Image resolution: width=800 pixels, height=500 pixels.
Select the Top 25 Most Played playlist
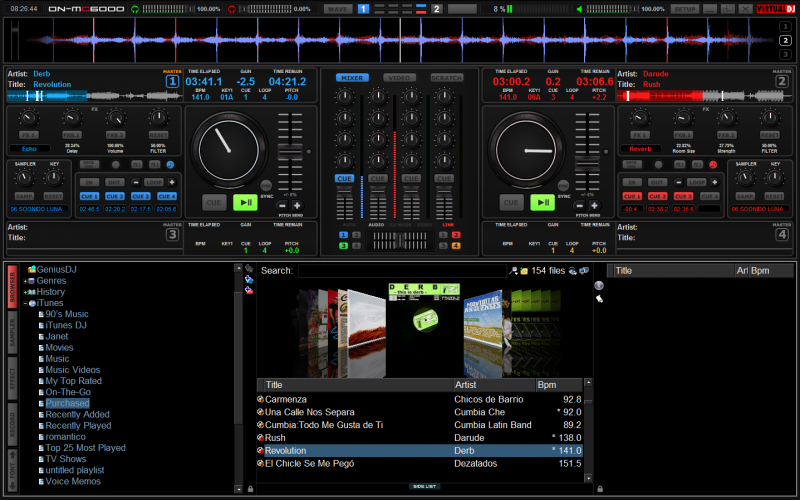(85, 448)
